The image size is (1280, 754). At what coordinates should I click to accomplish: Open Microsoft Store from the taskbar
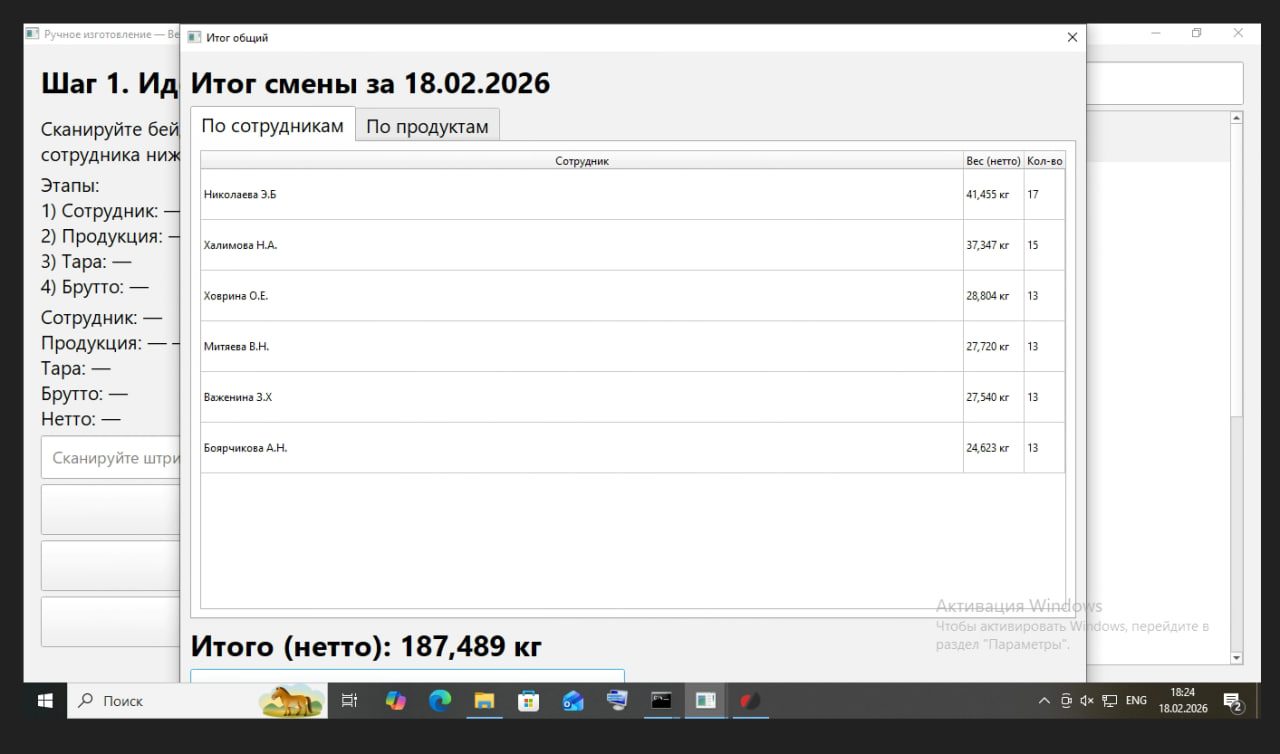point(528,701)
